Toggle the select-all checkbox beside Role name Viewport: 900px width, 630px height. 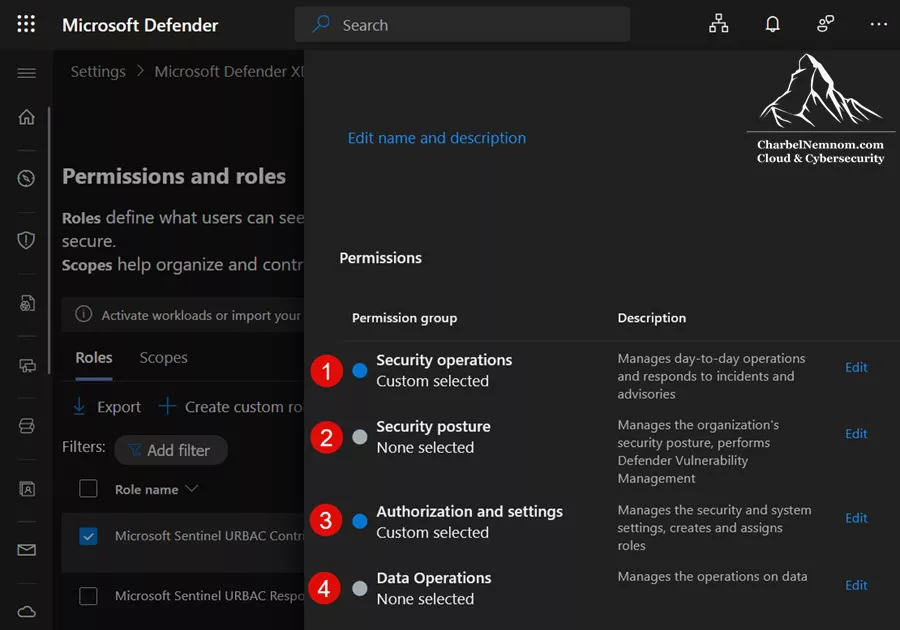pos(88,489)
